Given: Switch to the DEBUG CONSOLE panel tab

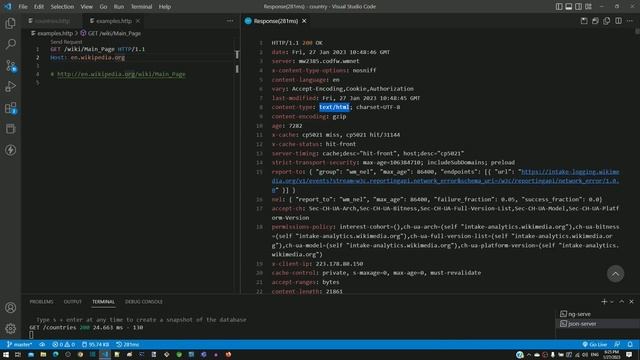Looking at the screenshot, I should pyautogui.click(x=144, y=302).
